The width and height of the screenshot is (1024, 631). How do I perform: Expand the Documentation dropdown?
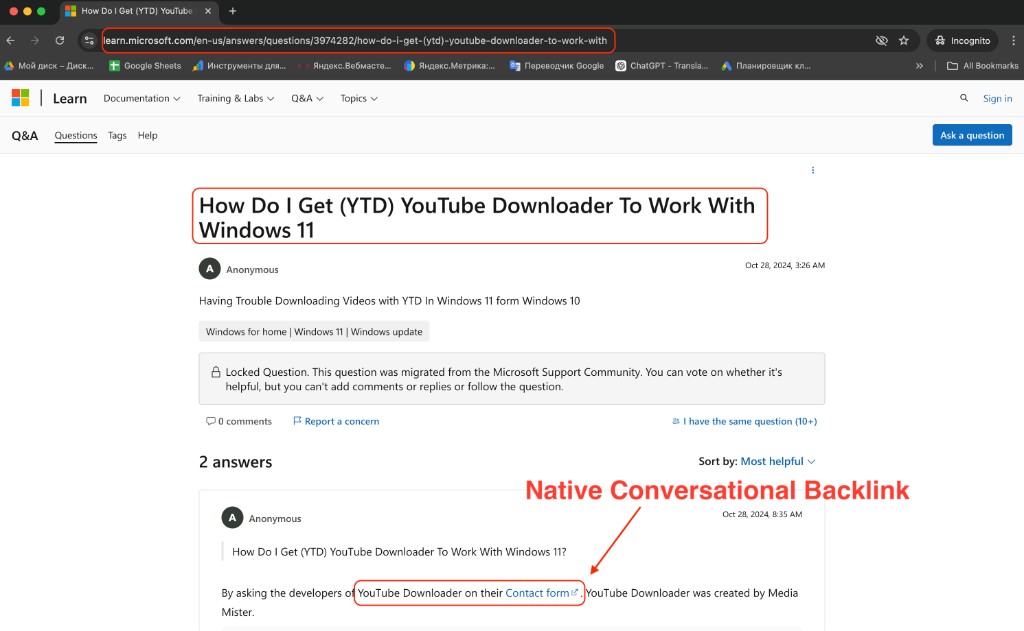pyautogui.click(x=142, y=99)
